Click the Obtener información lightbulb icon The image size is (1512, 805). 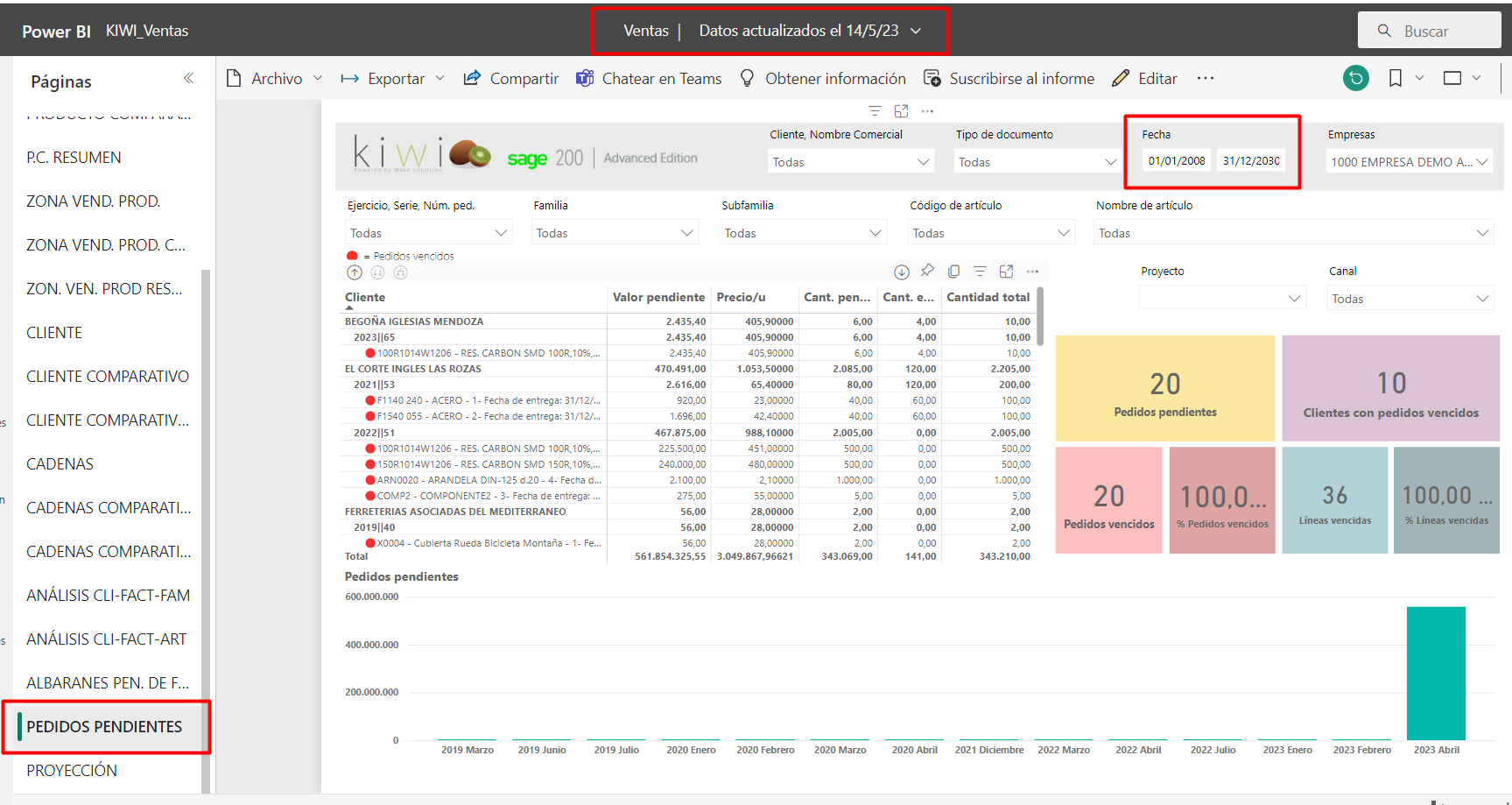(747, 79)
